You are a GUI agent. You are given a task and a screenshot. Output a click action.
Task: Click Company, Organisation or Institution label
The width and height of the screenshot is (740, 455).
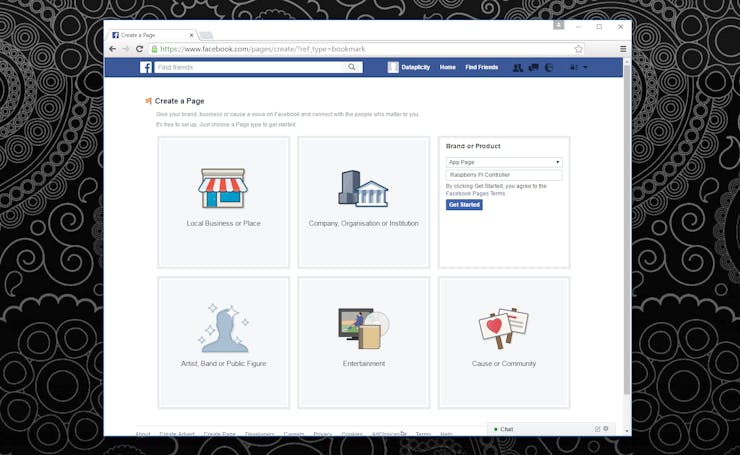(363, 223)
